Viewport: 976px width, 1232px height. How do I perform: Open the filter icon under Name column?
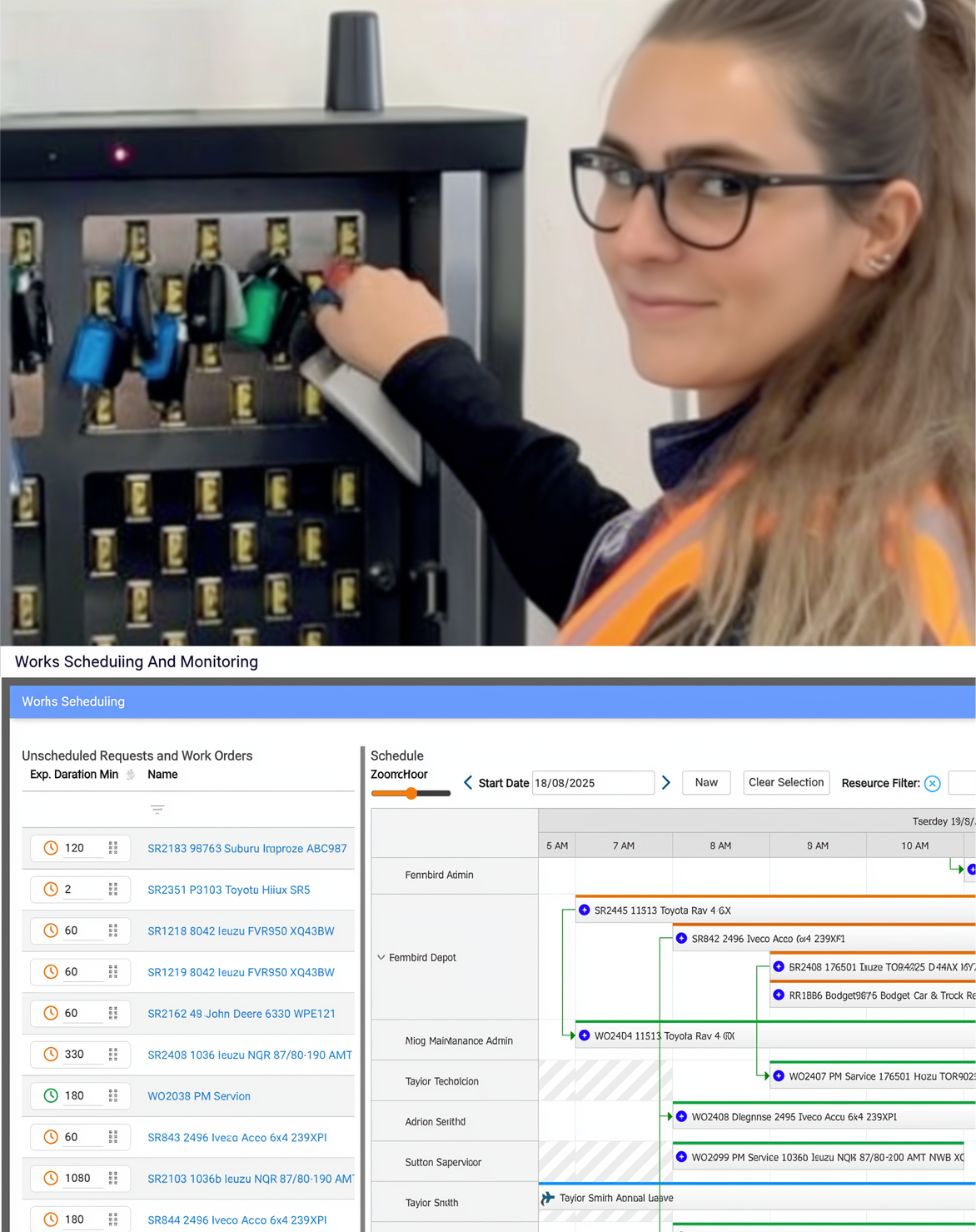point(157,809)
